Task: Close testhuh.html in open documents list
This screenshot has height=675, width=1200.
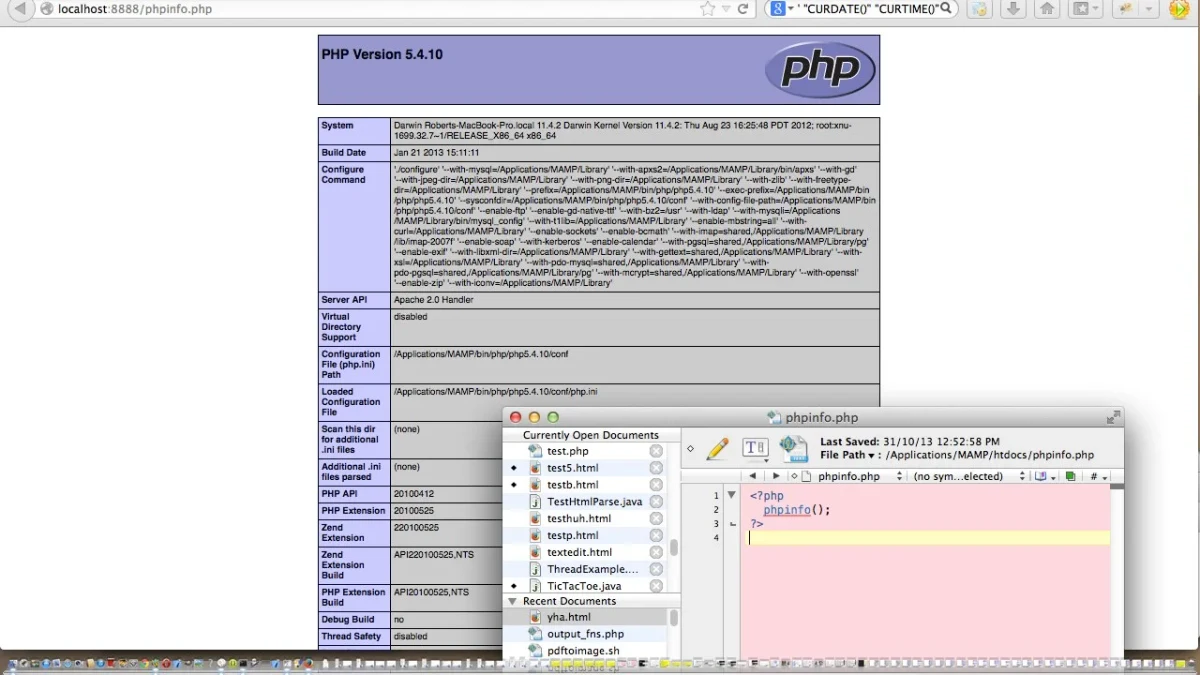Action: point(656,518)
